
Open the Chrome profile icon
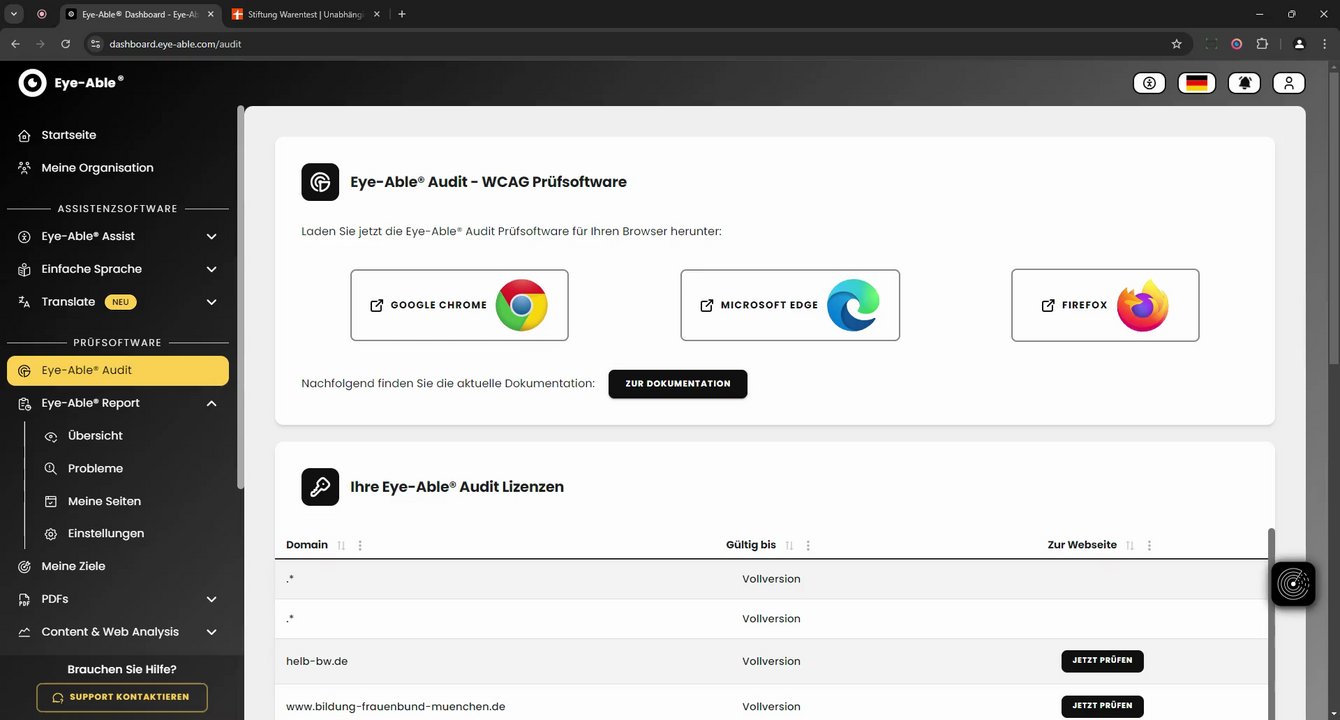point(1299,44)
